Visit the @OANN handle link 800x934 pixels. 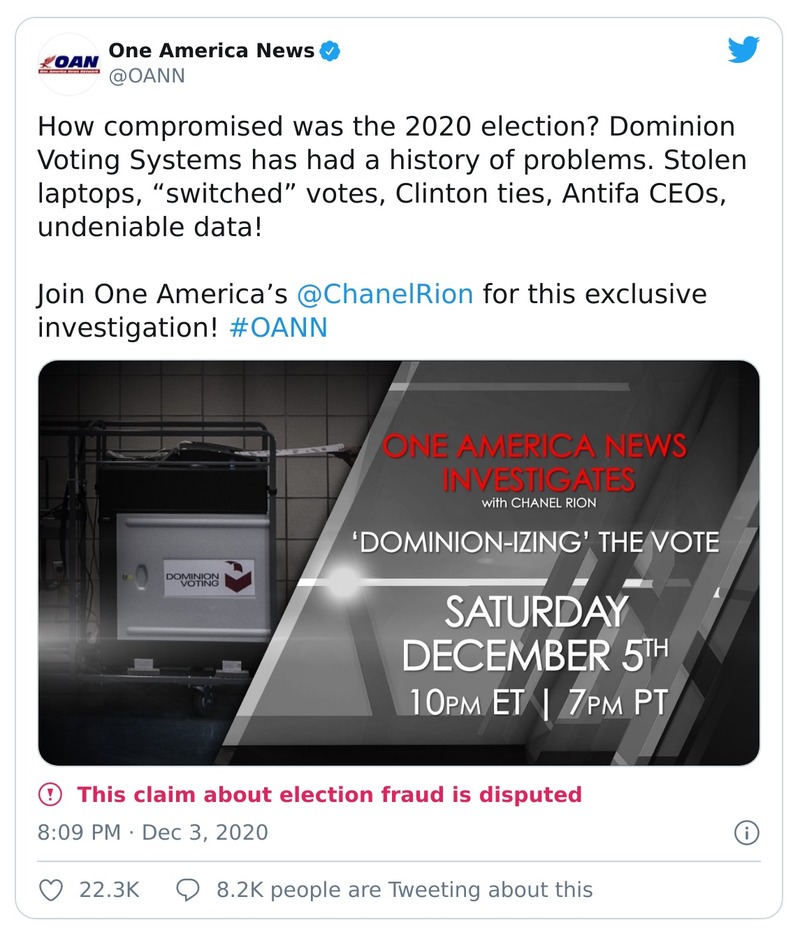point(146,76)
